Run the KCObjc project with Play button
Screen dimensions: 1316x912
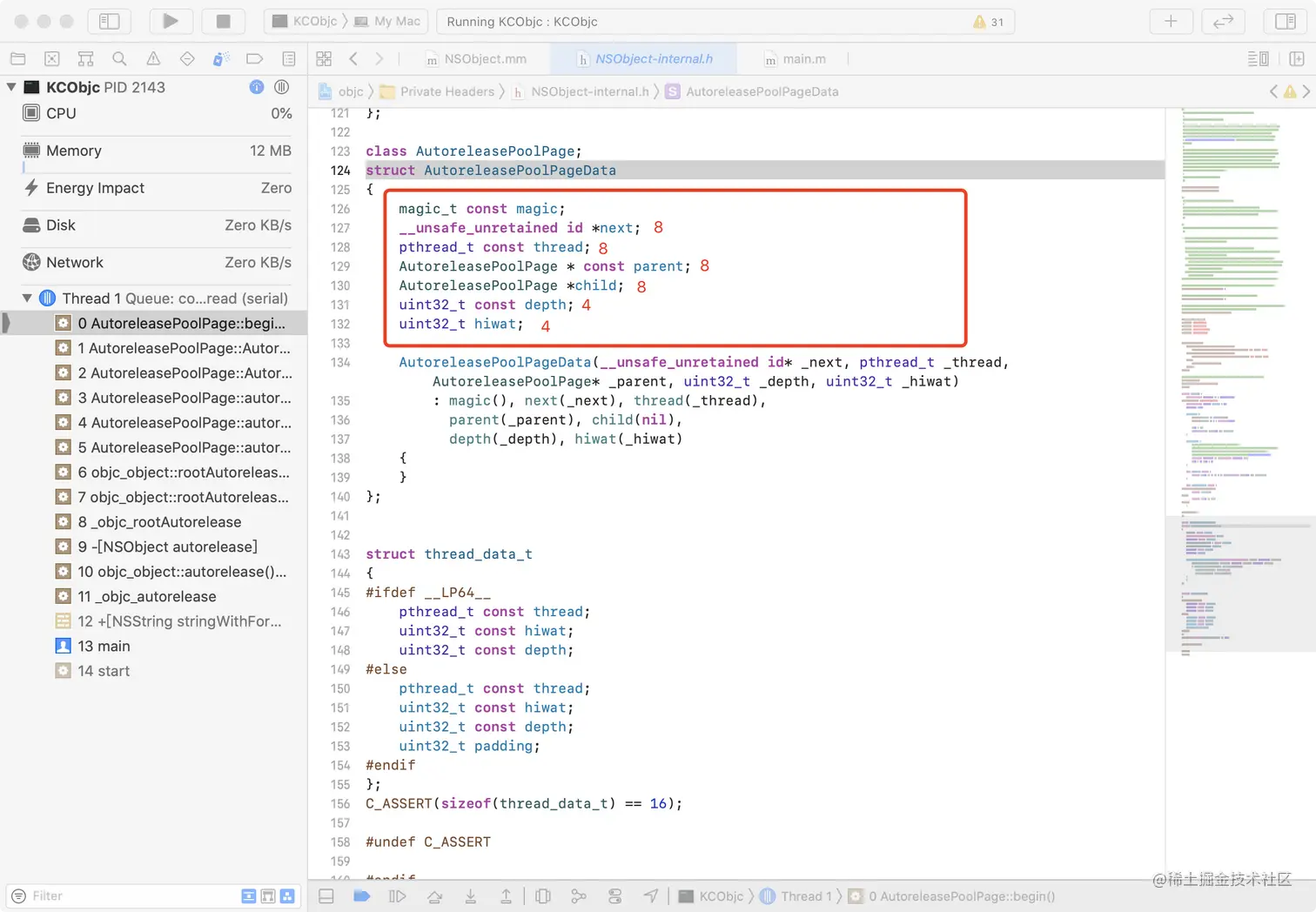point(171,21)
